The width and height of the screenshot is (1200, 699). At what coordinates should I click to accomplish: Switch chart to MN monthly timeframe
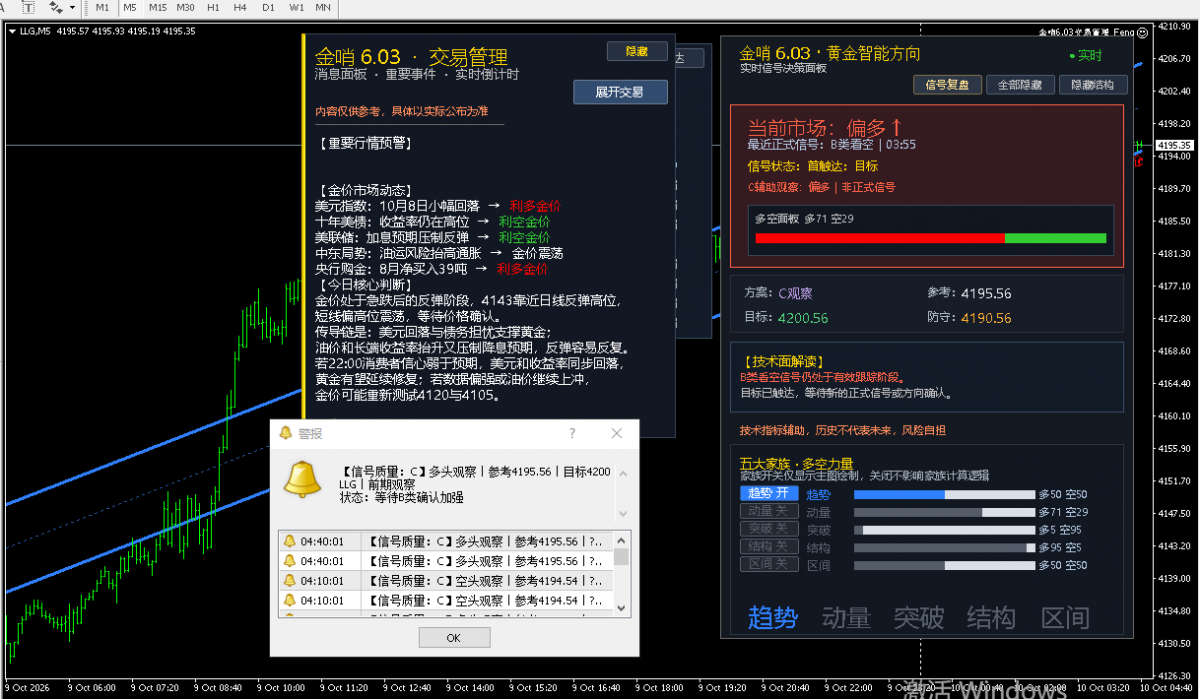pos(323,7)
